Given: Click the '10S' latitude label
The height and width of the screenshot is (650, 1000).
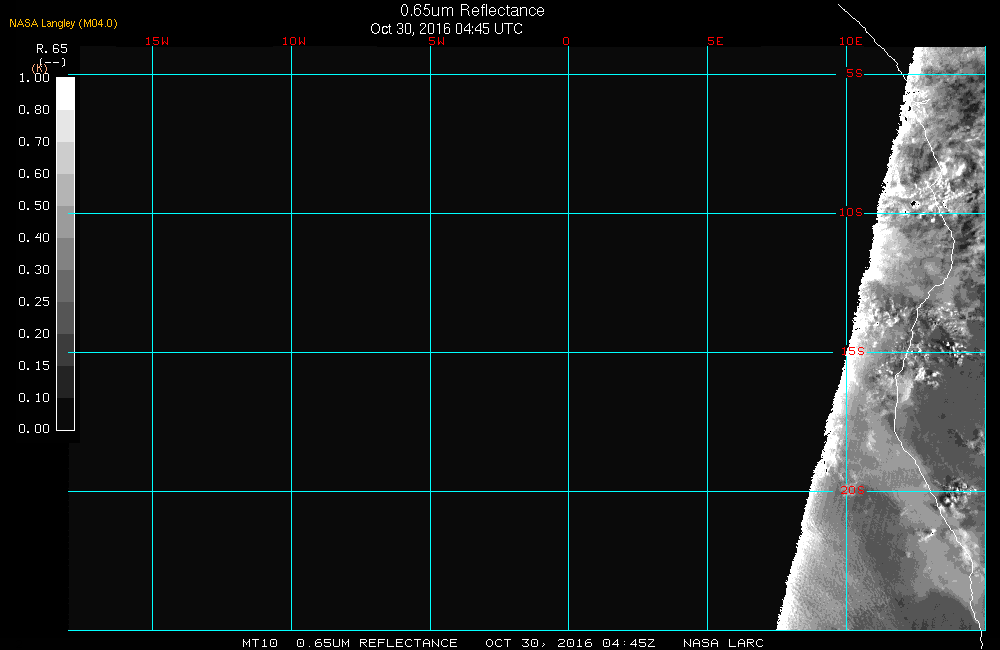Looking at the screenshot, I should [850, 212].
